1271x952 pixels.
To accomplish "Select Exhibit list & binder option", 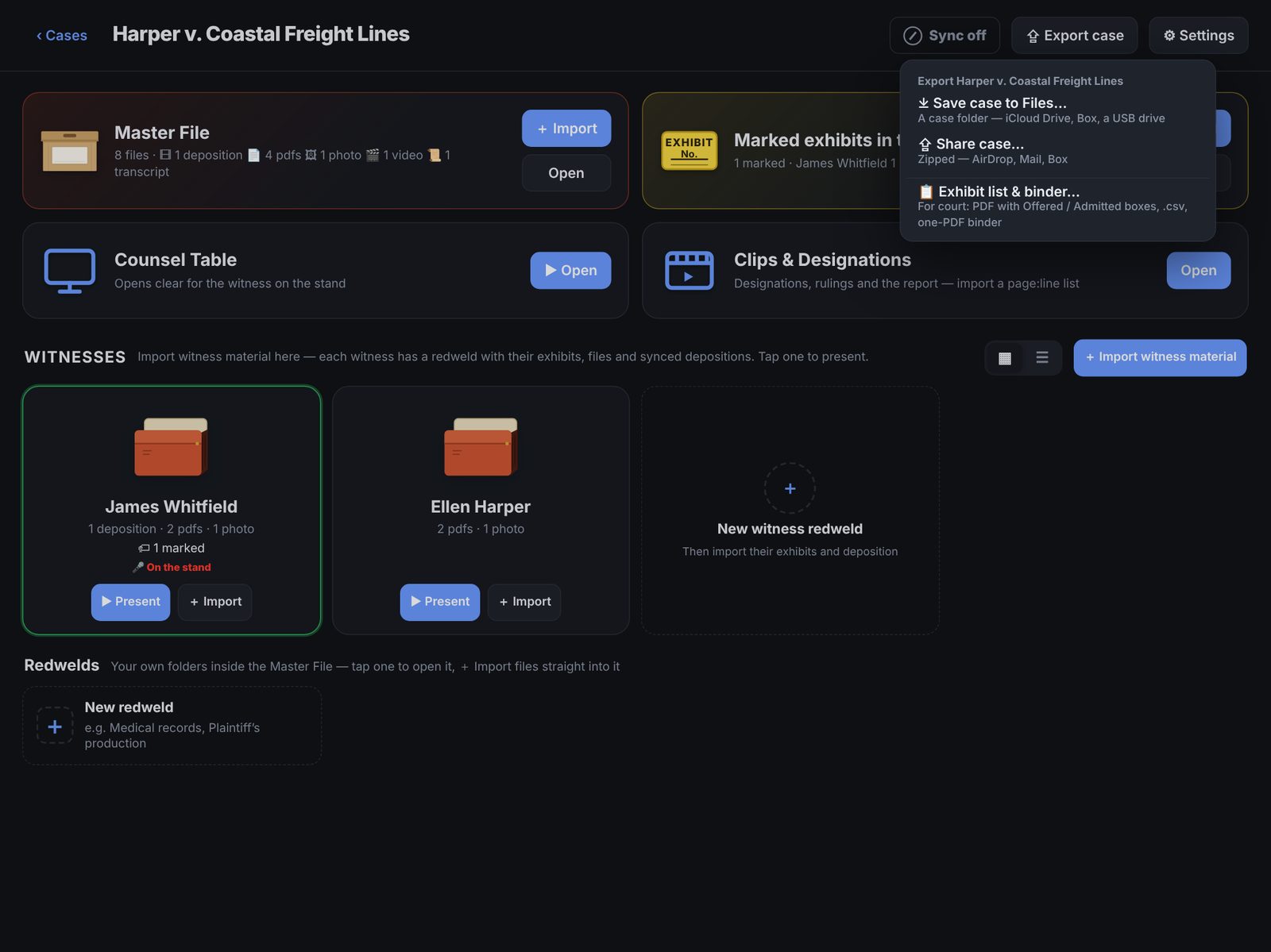I will pos(1057,206).
